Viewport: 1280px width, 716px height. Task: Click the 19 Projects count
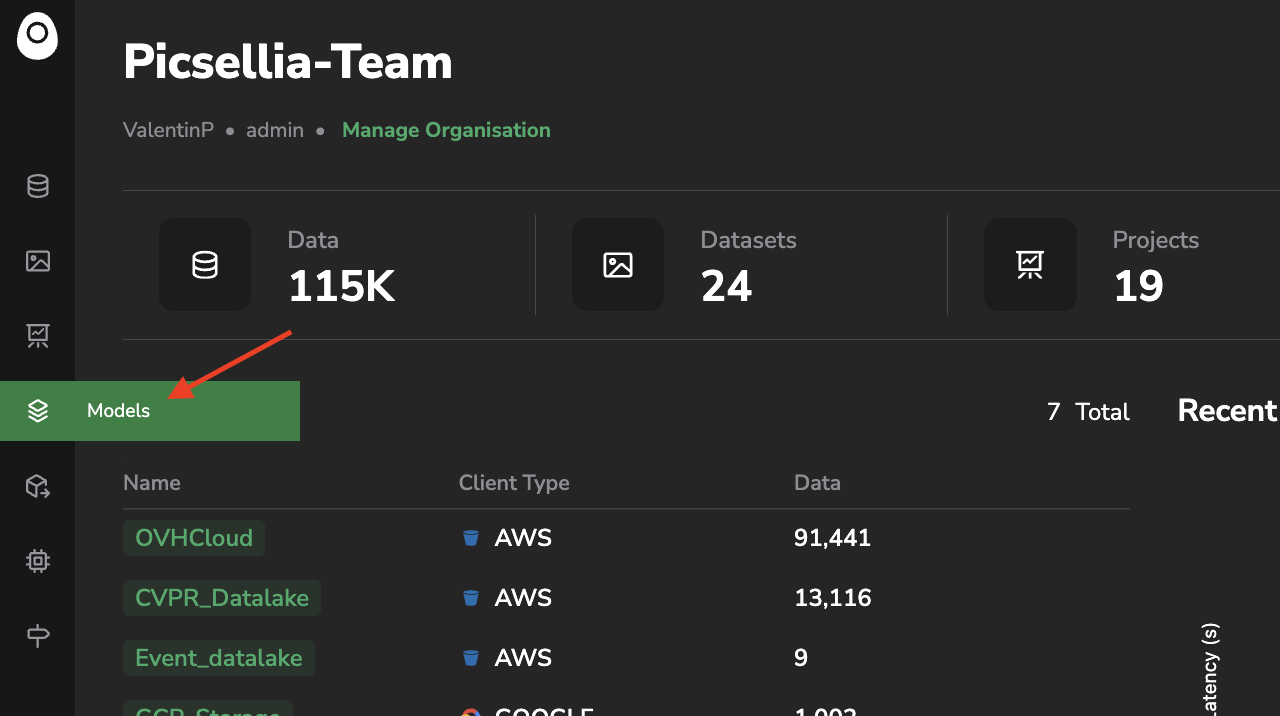[1138, 286]
